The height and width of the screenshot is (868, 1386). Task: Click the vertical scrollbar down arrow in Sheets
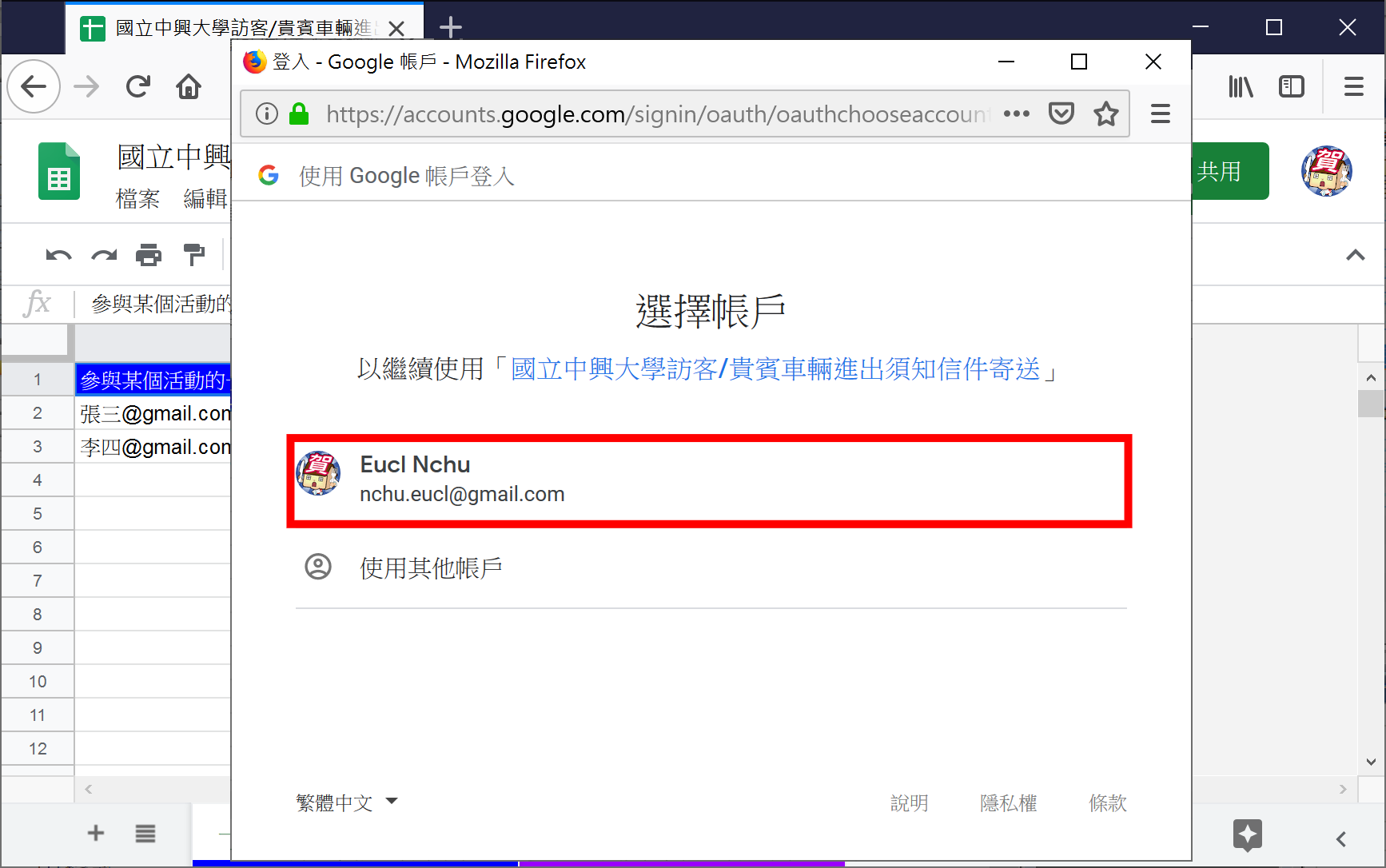[x=1371, y=762]
